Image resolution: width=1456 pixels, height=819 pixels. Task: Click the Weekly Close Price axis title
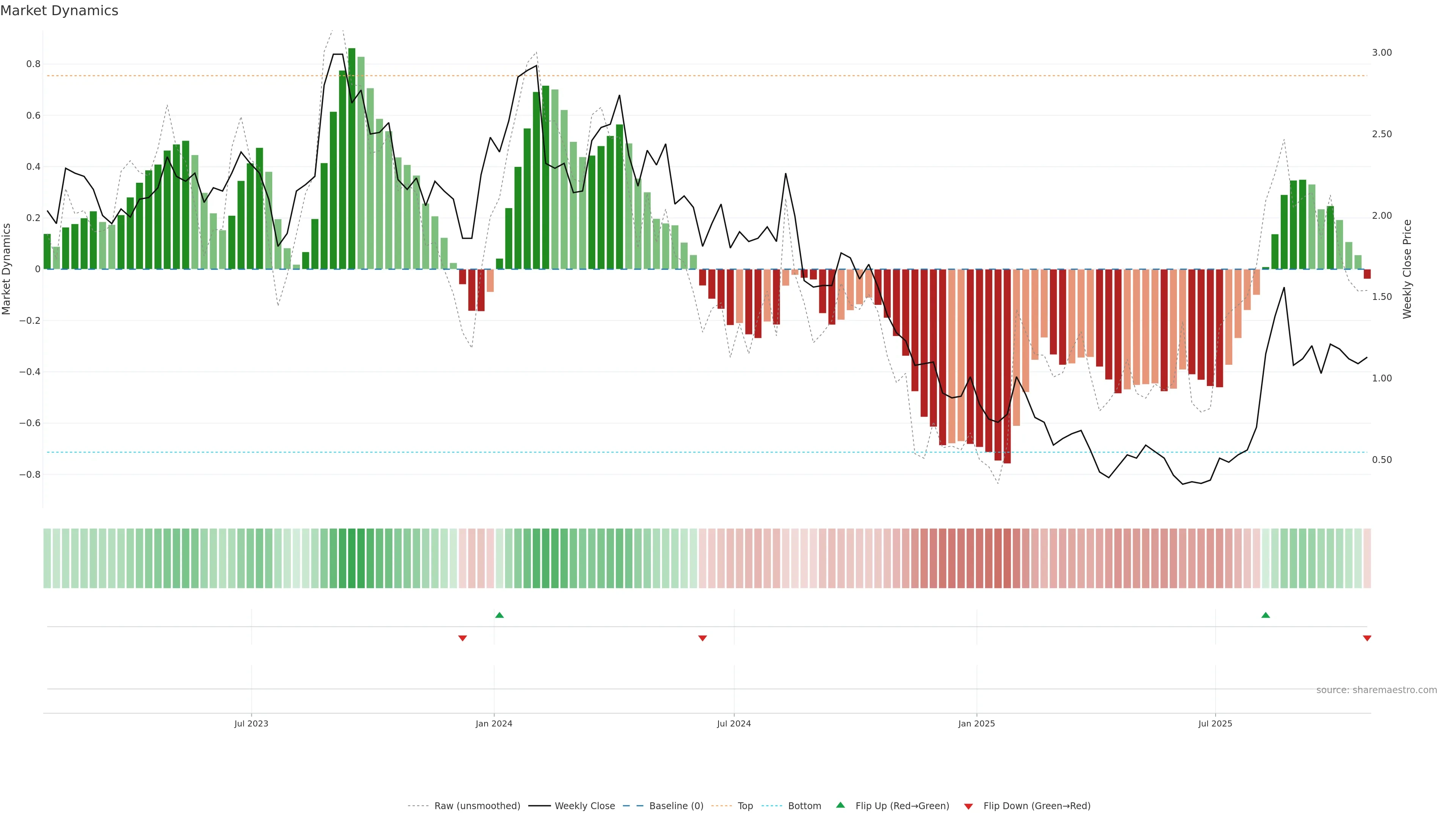(1407, 269)
